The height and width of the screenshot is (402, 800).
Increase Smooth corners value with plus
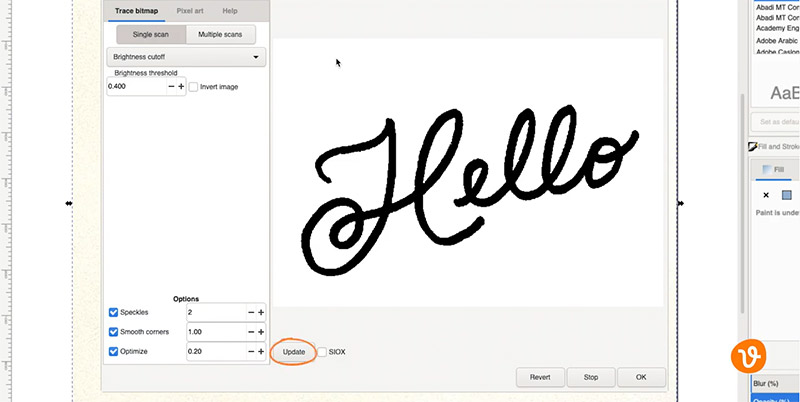(x=261, y=332)
